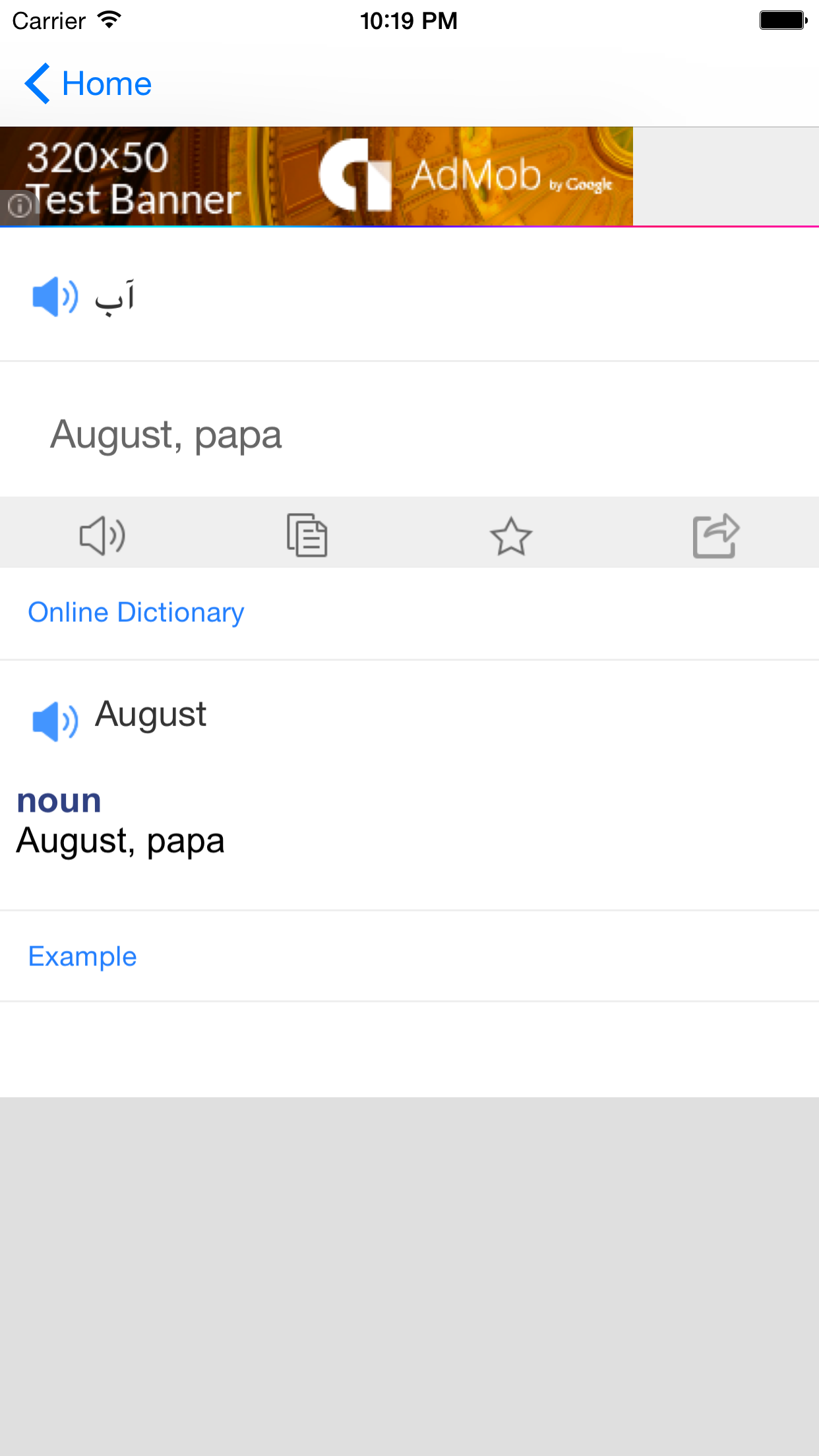This screenshot has width=819, height=1456.
Task: Share the translation using share icon
Action: click(x=716, y=535)
